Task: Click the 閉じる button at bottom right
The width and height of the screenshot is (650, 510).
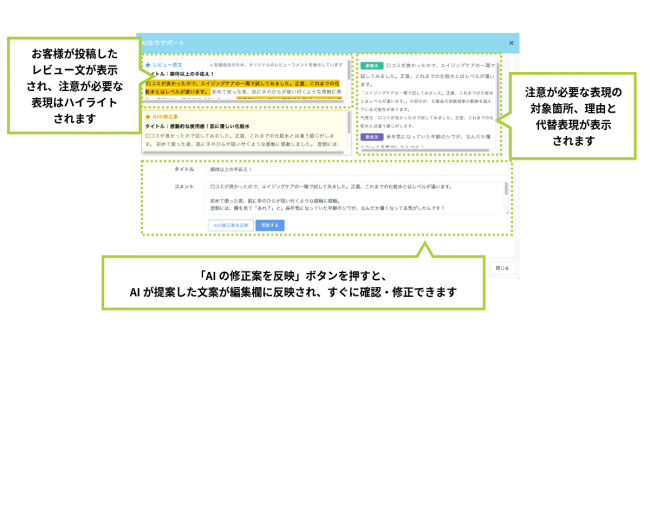Action: 502,268
